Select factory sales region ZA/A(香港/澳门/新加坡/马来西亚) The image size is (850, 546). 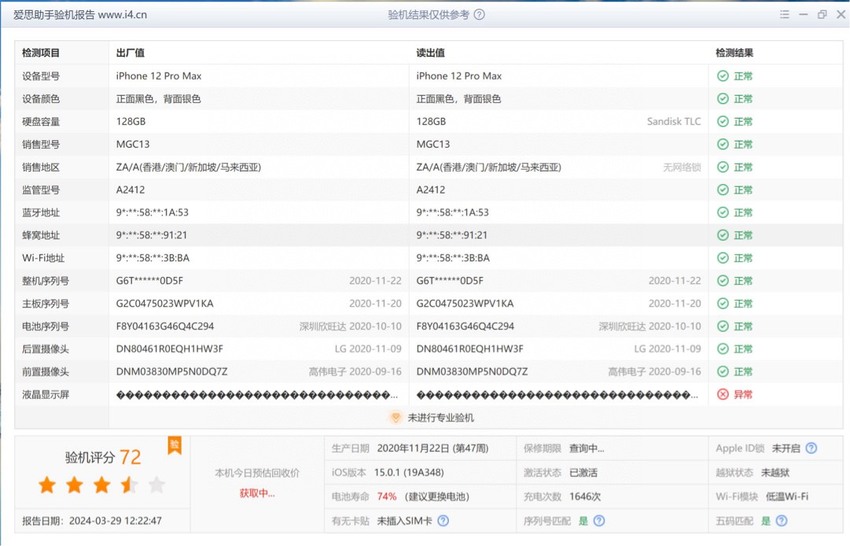pyautogui.click(x=189, y=167)
